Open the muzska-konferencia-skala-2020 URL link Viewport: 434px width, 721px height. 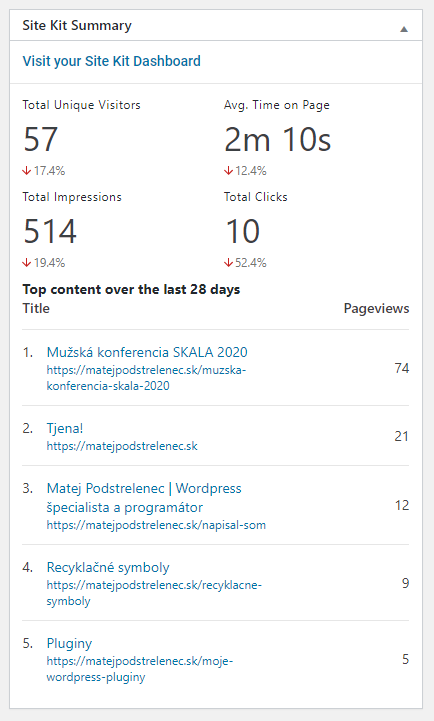146,378
